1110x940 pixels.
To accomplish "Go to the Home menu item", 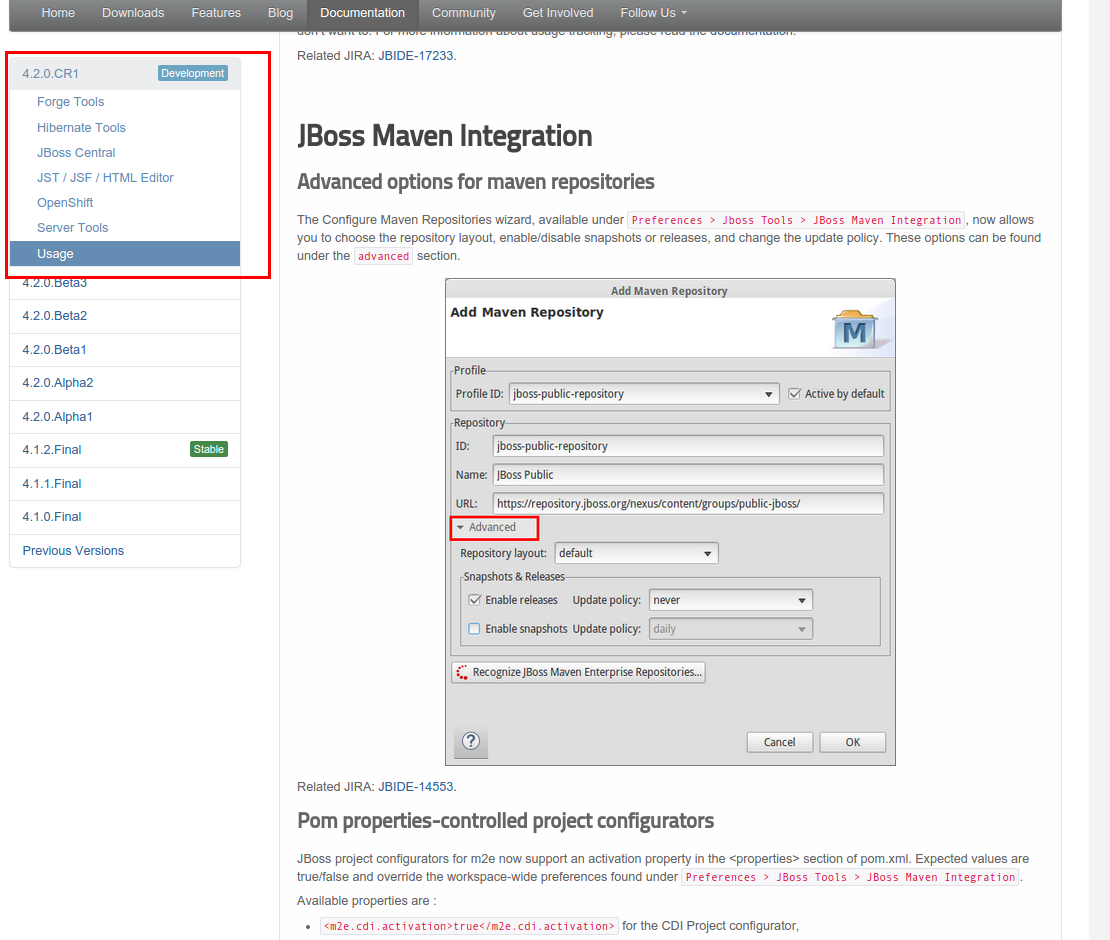I will tap(58, 13).
